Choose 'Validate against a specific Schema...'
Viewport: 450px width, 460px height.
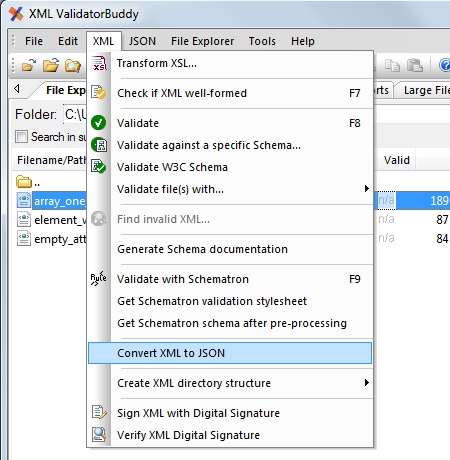click(x=230, y=145)
